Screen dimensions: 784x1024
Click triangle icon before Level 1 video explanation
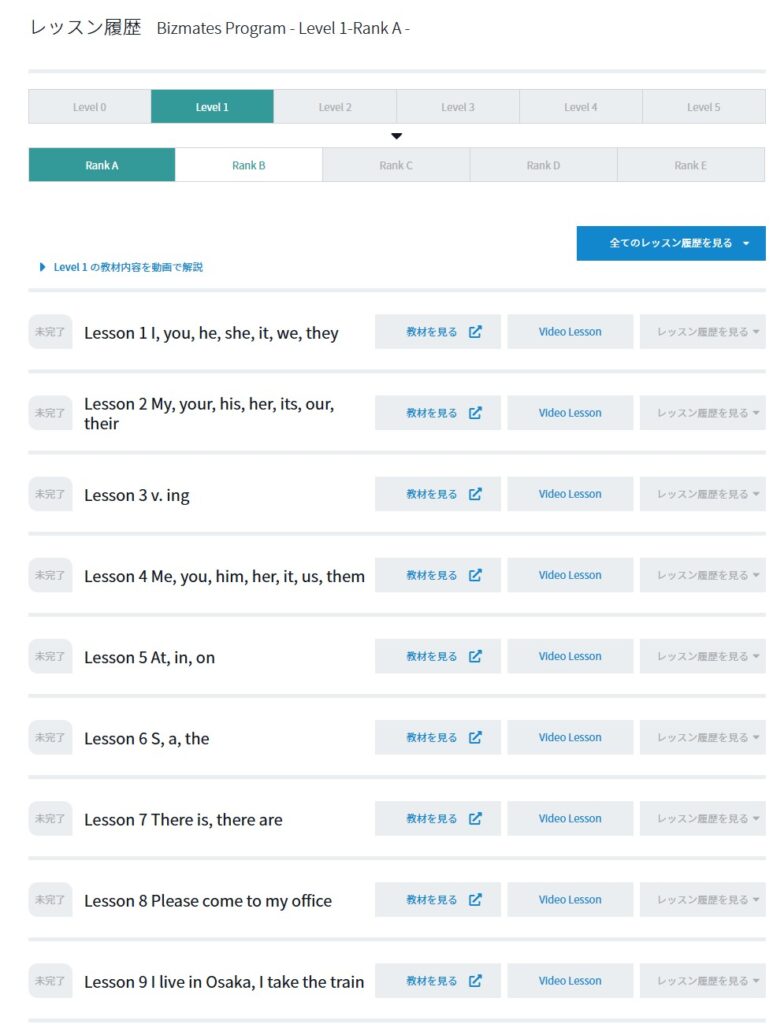point(42,267)
